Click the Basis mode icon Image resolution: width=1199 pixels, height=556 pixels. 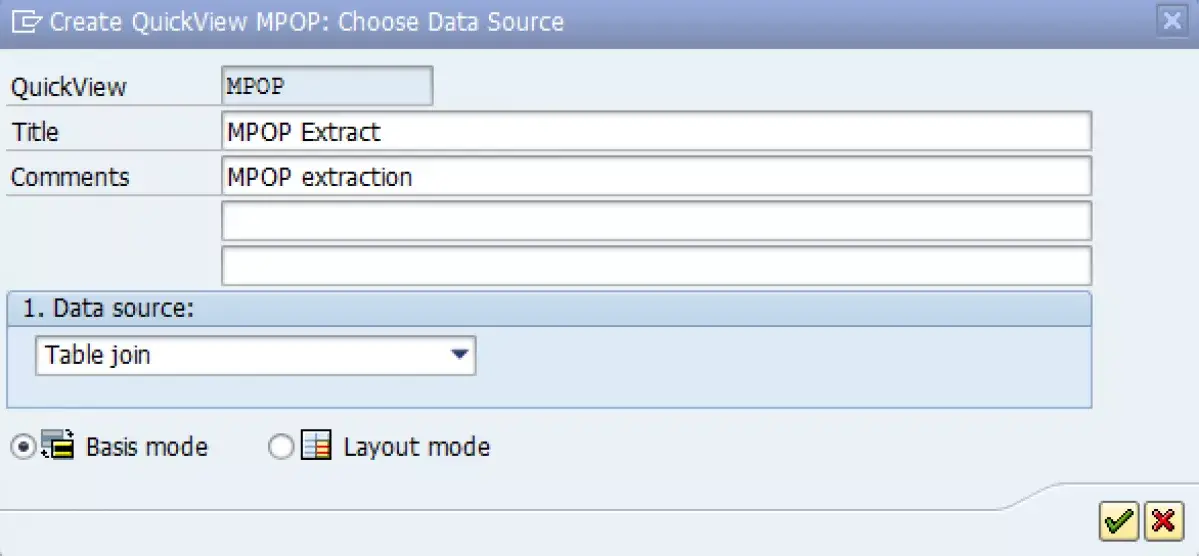click(x=58, y=445)
